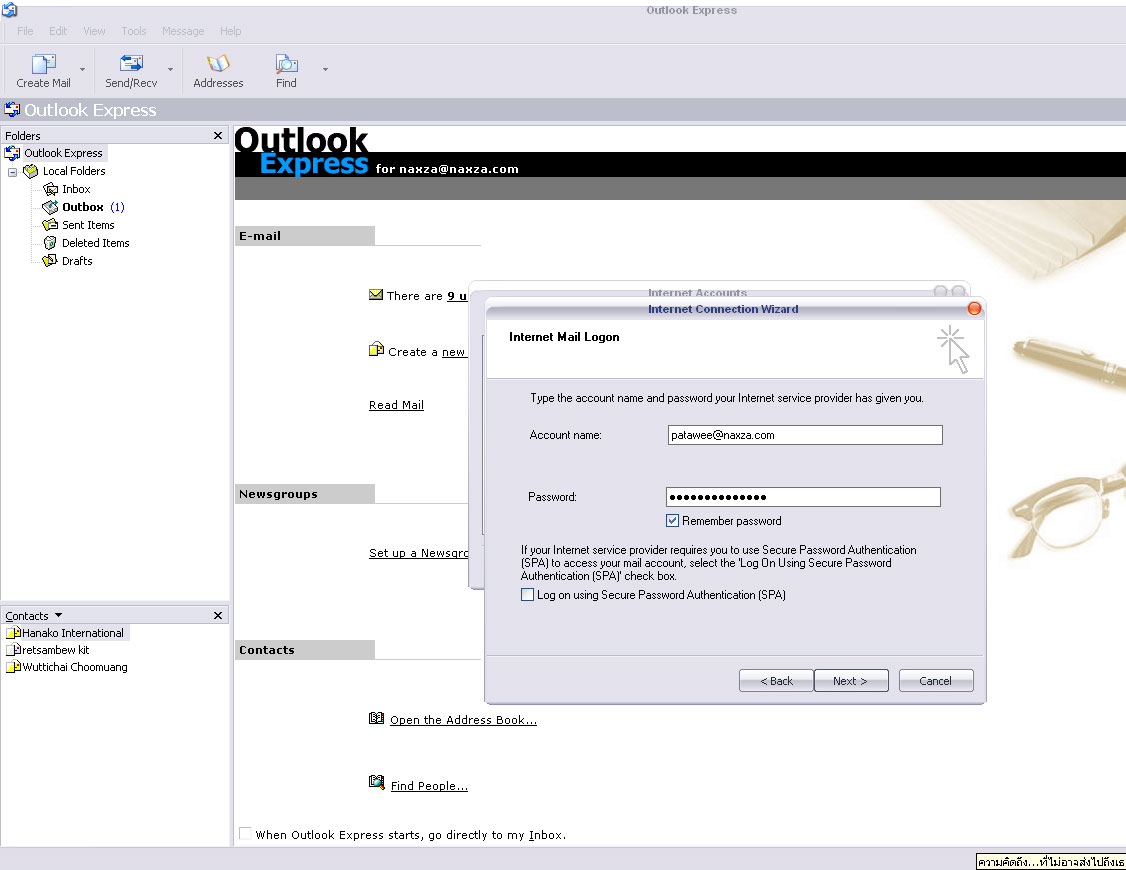Click the Outlook Express banner icon
This screenshot has height=870, width=1126.
click(12, 110)
